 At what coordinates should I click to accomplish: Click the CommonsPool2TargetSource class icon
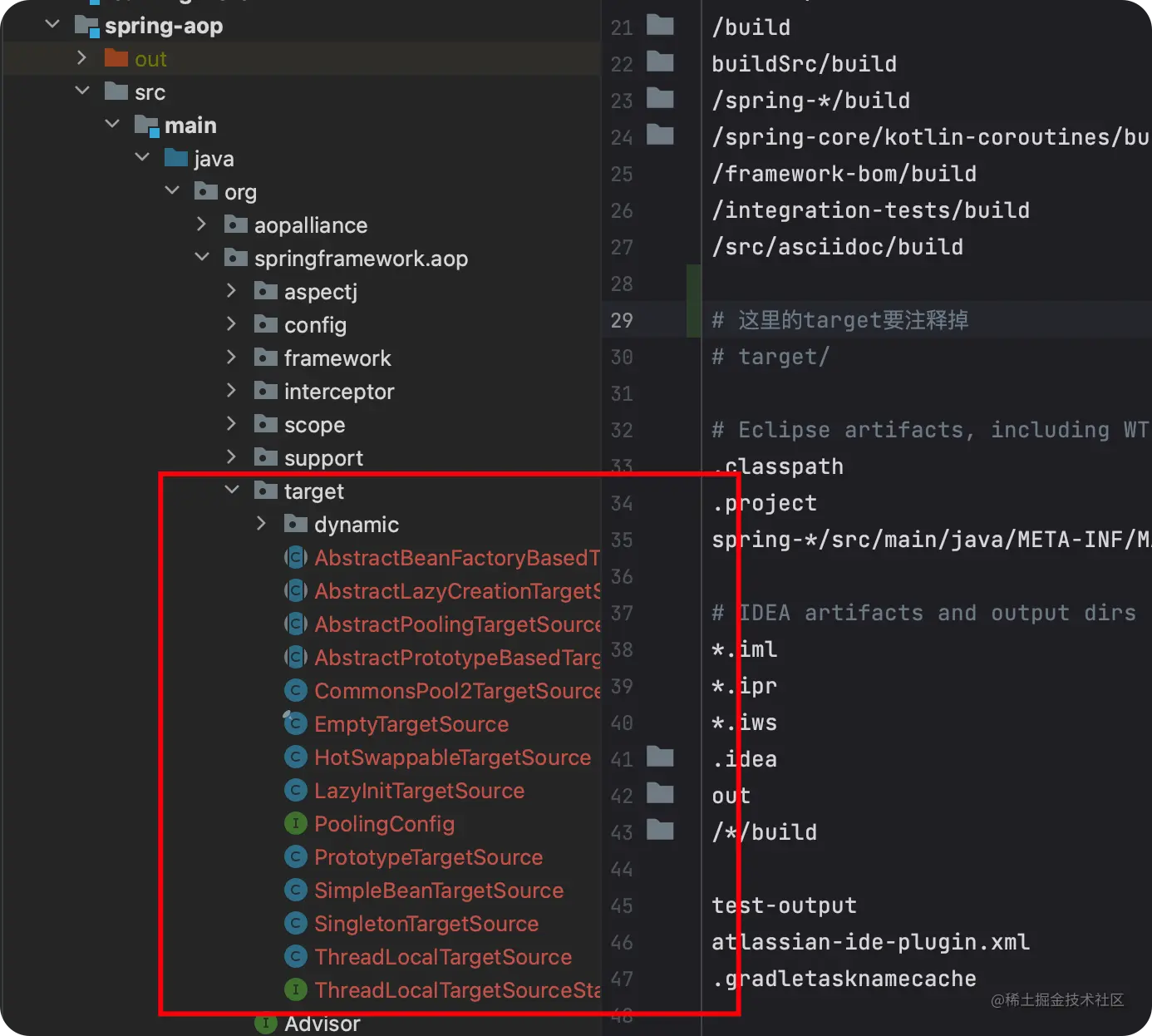coord(296,690)
